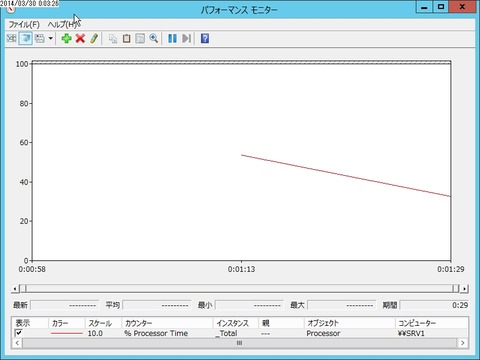
Task: Click the right handle of time range slider
Action: tap(456, 289)
